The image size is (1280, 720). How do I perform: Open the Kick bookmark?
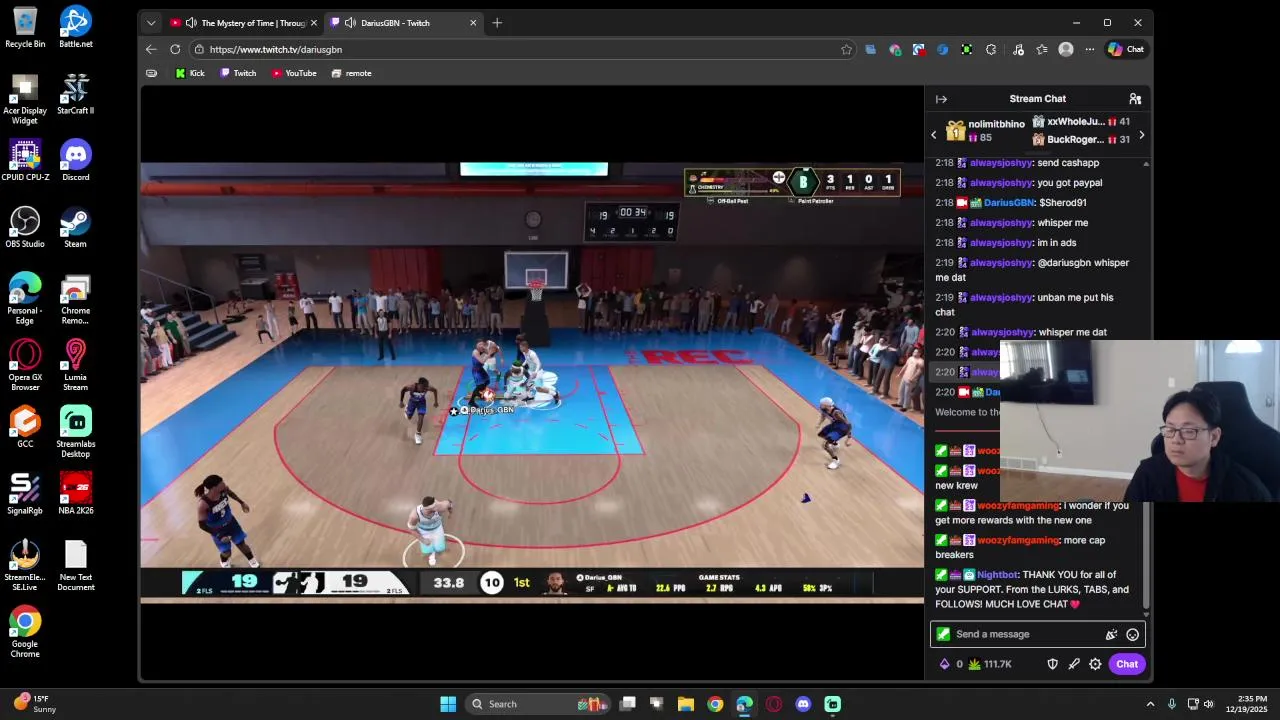click(x=190, y=73)
